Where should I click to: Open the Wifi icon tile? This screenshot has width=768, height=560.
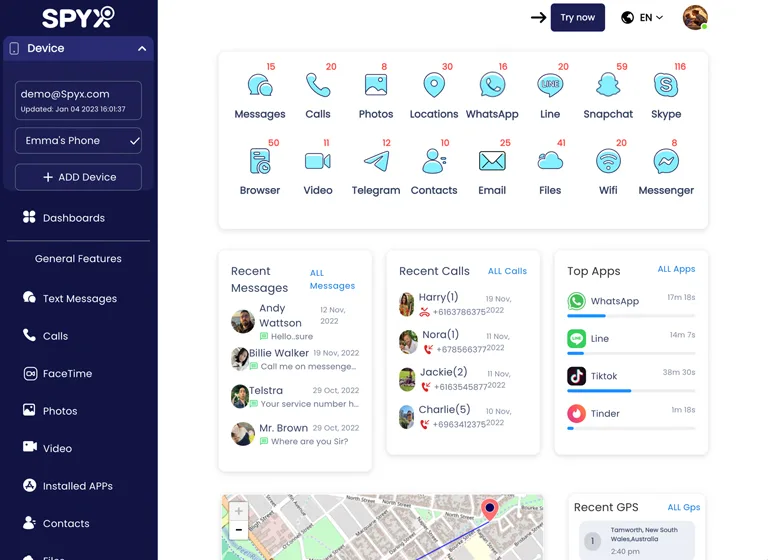[x=608, y=161]
